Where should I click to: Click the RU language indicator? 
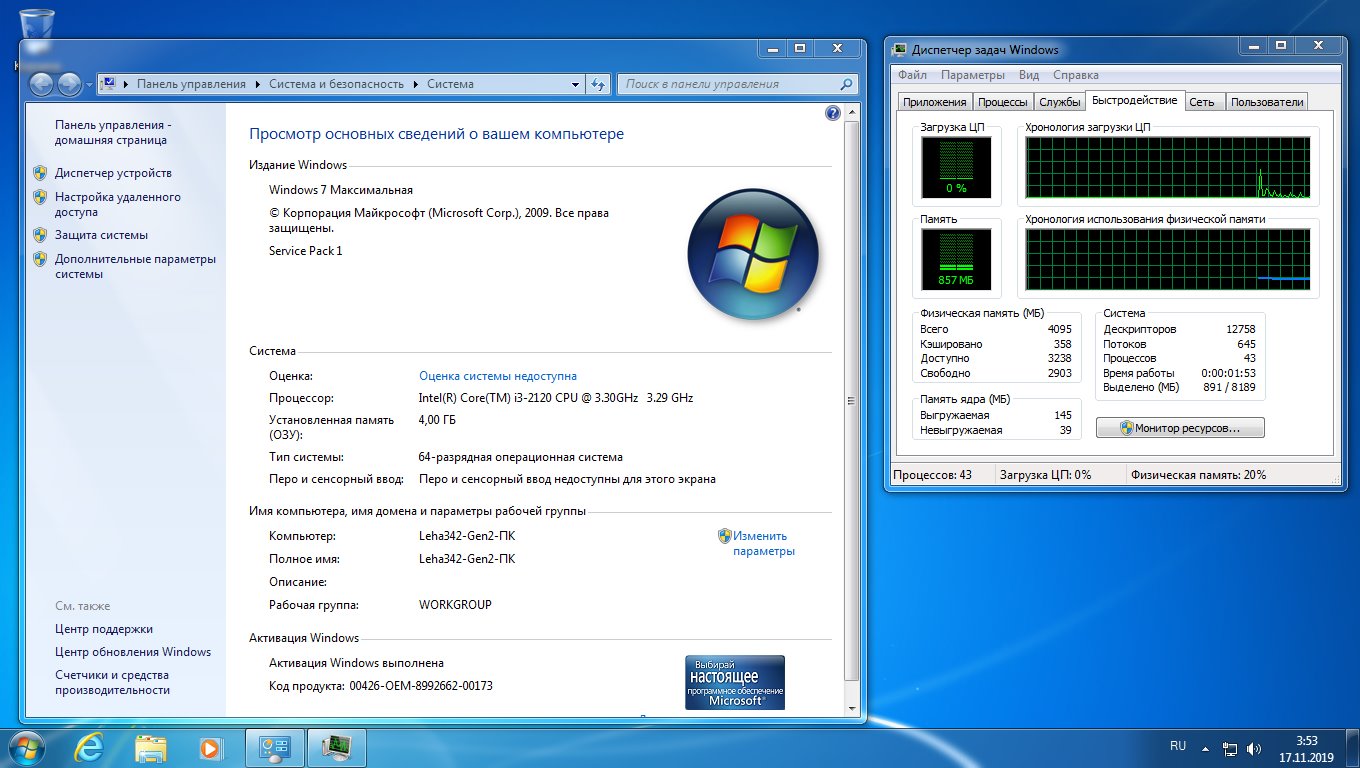coord(1178,746)
